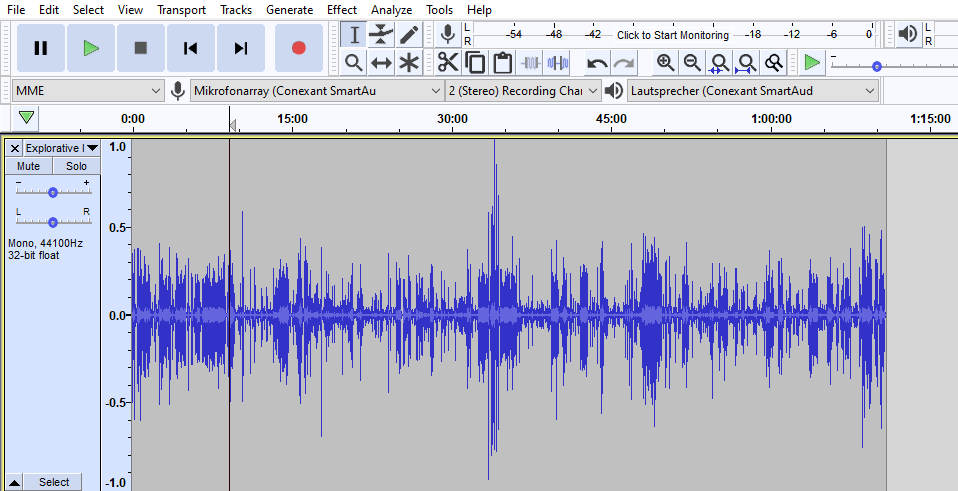Click the green timeline options triangle

26,117
